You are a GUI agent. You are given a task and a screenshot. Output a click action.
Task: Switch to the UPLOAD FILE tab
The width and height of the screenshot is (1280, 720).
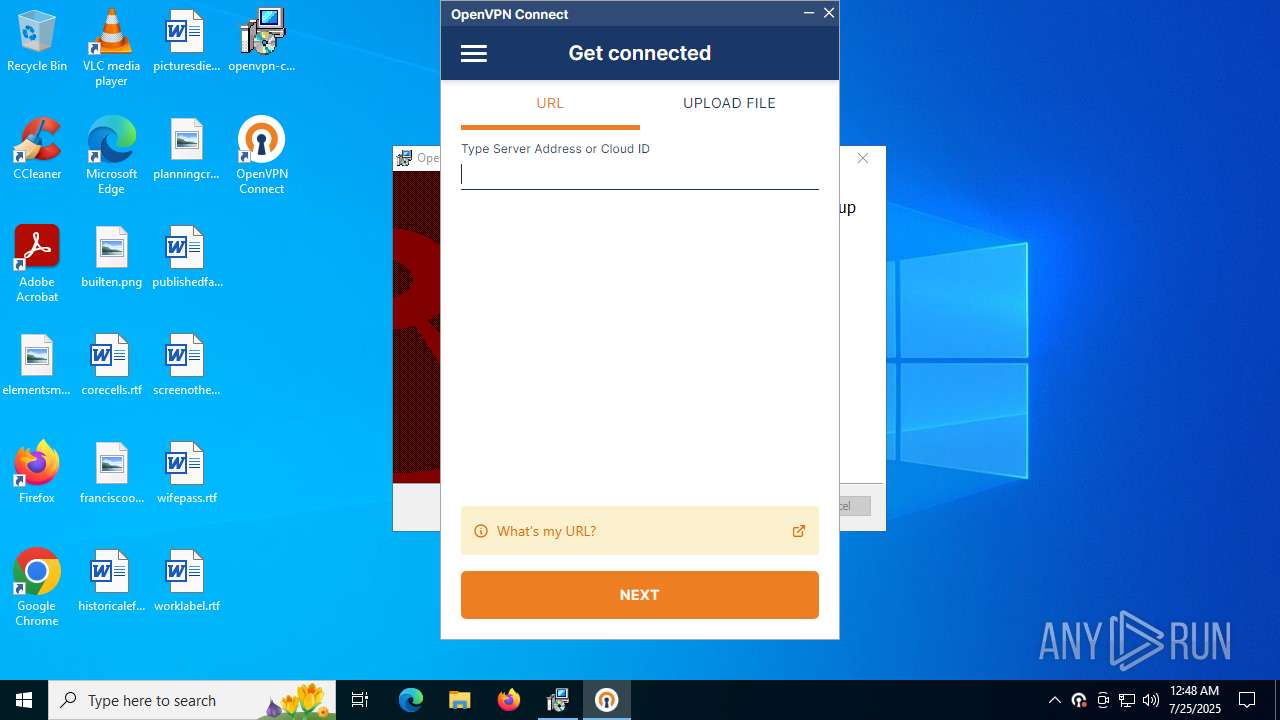point(729,103)
